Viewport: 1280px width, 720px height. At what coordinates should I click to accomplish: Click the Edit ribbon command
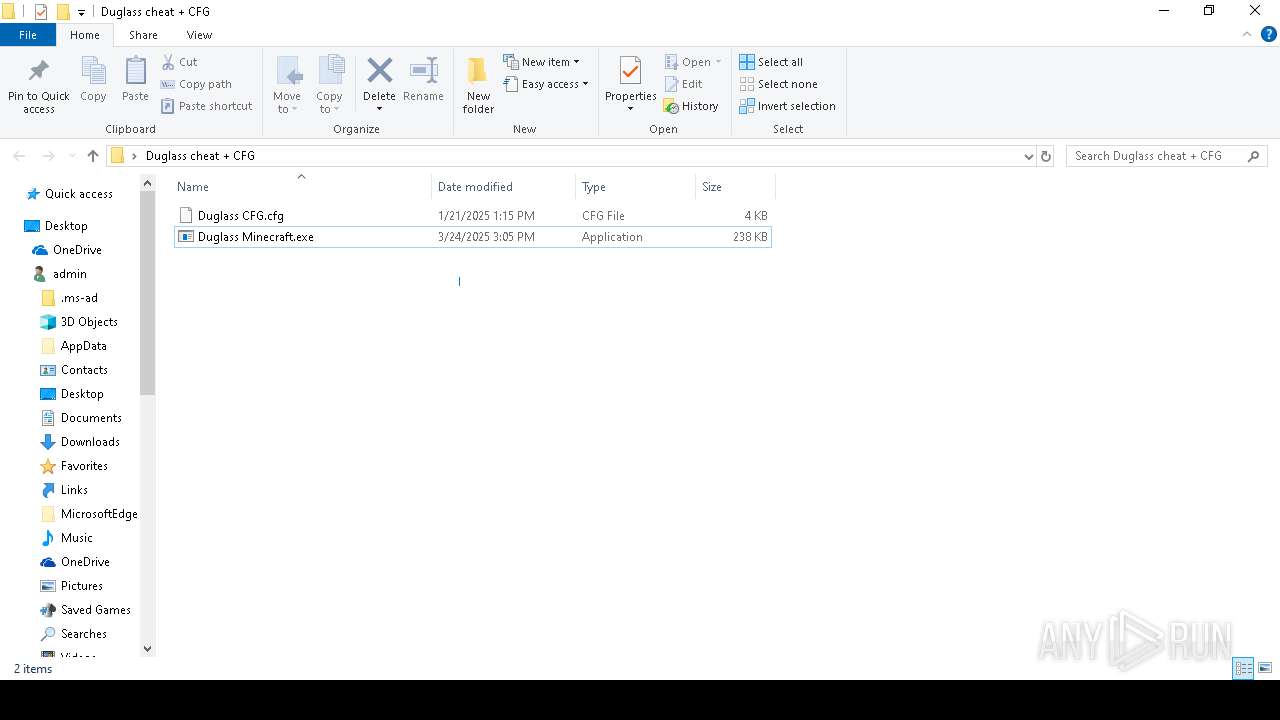click(x=684, y=84)
